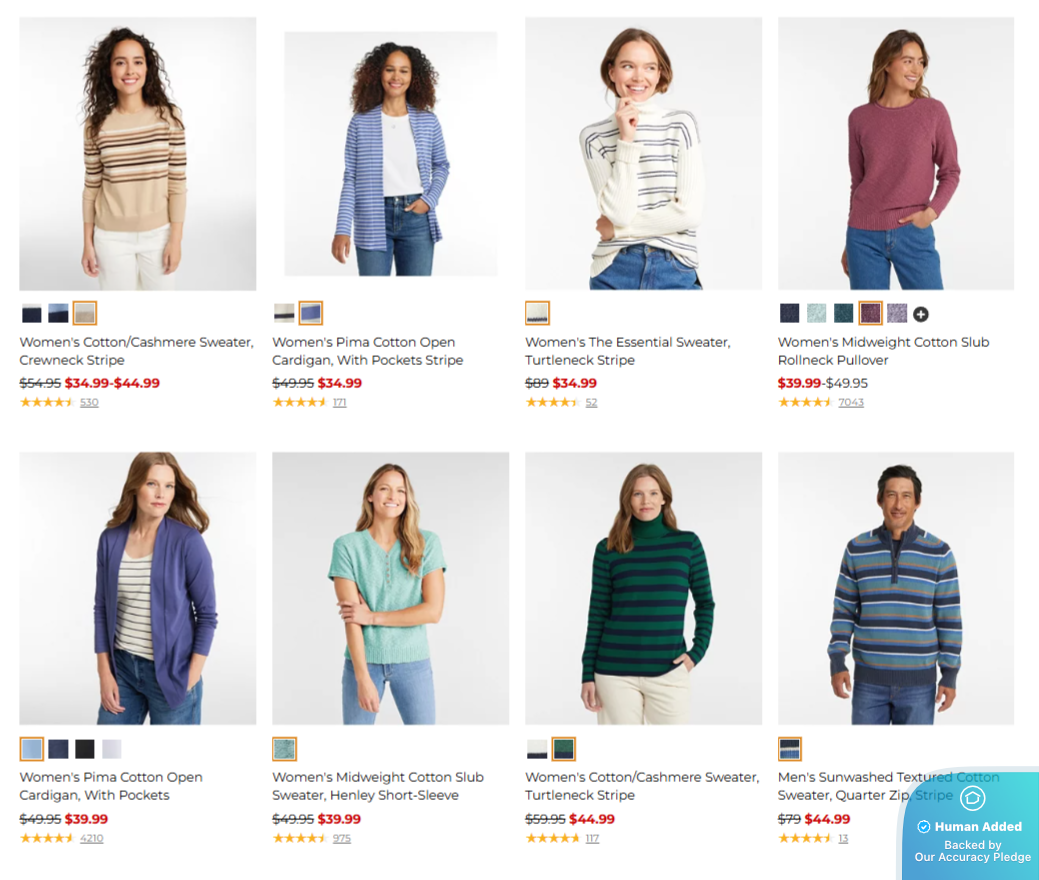Select the blue swatch on the Pima Cotton Open Cardigan Stripe
1039x880 pixels.
pos(311,313)
